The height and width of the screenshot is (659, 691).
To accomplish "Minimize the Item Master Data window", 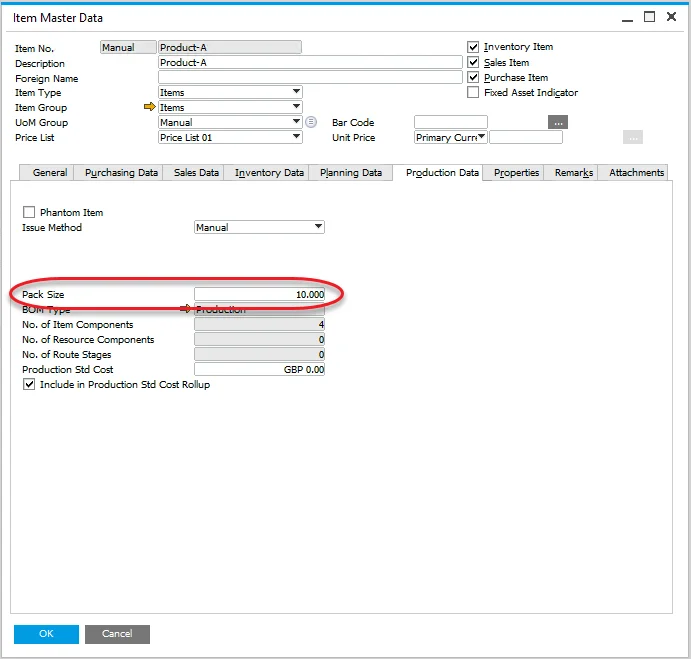I will point(626,17).
